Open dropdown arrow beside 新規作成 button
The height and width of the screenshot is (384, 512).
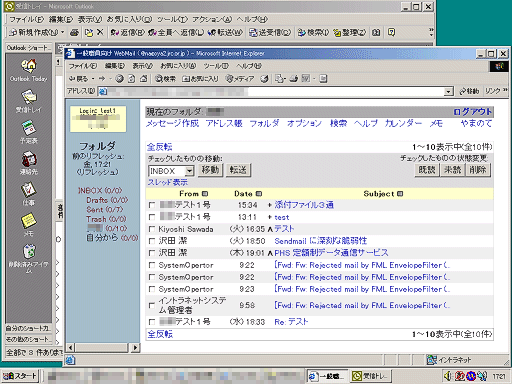tap(62, 32)
